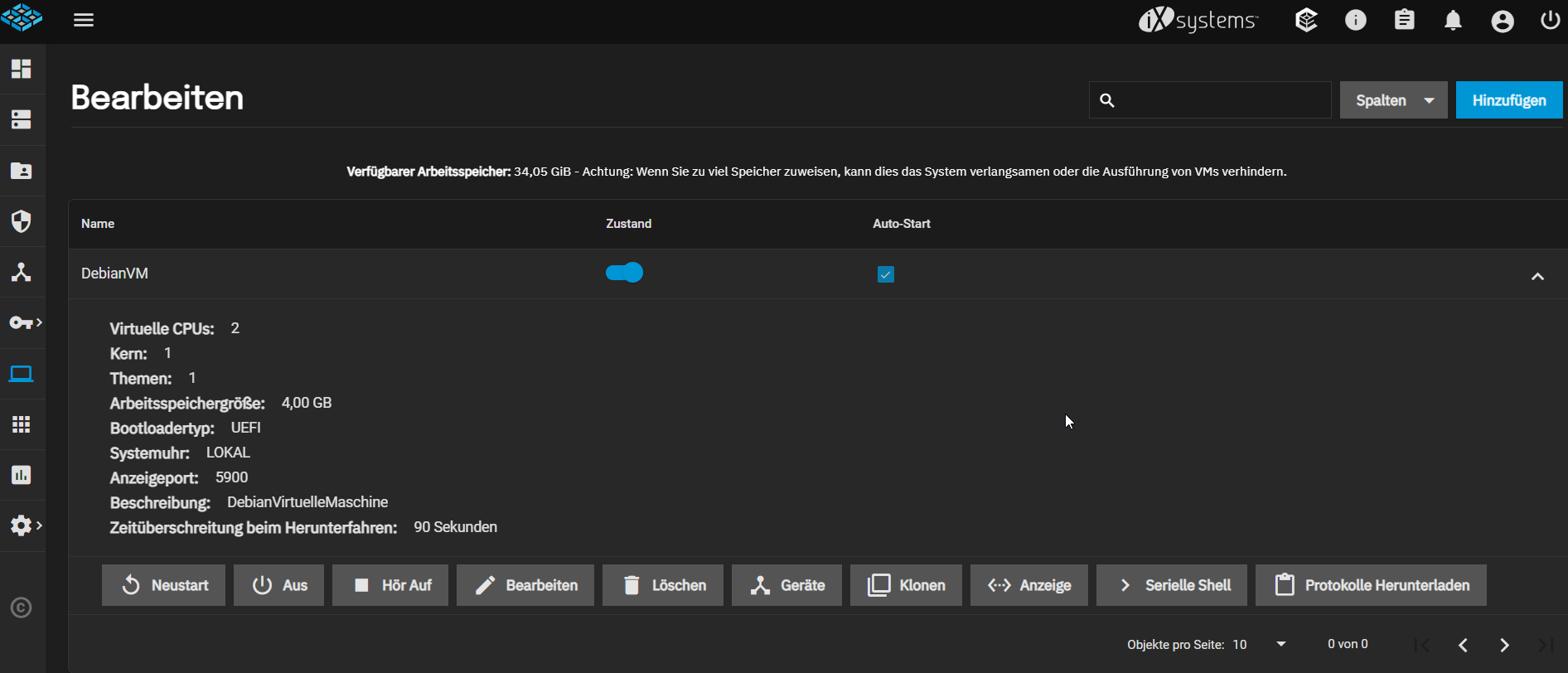Viewport: 1568px width, 673px height.
Task: Open the Reporting chart icon
Action: (x=22, y=475)
